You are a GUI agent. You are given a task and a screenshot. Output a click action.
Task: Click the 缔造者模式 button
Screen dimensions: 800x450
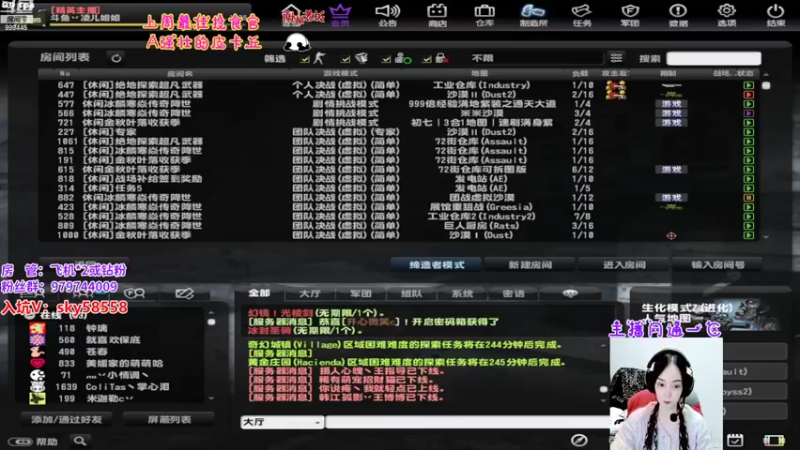coord(437,265)
